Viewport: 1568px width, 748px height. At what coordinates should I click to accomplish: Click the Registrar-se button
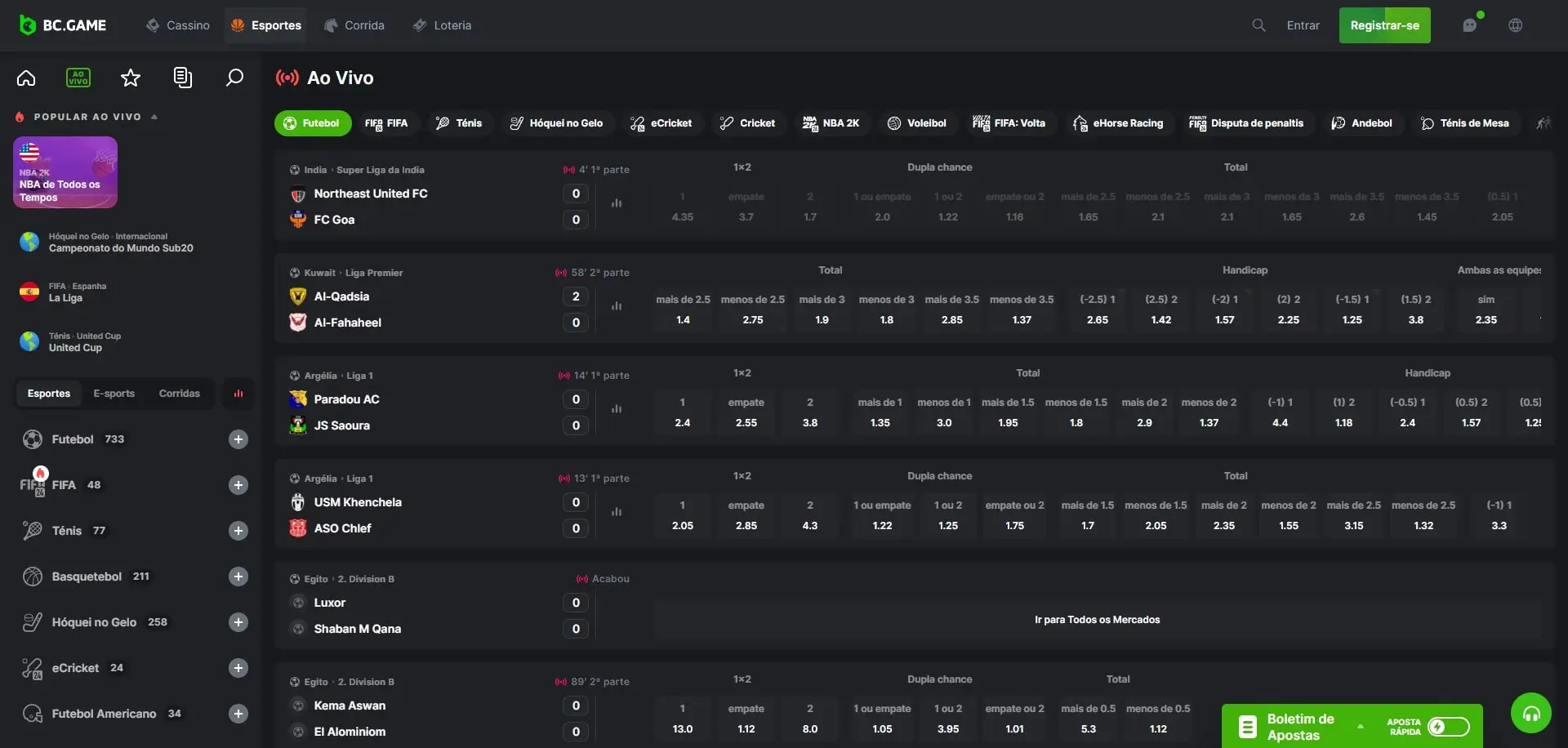click(1384, 25)
